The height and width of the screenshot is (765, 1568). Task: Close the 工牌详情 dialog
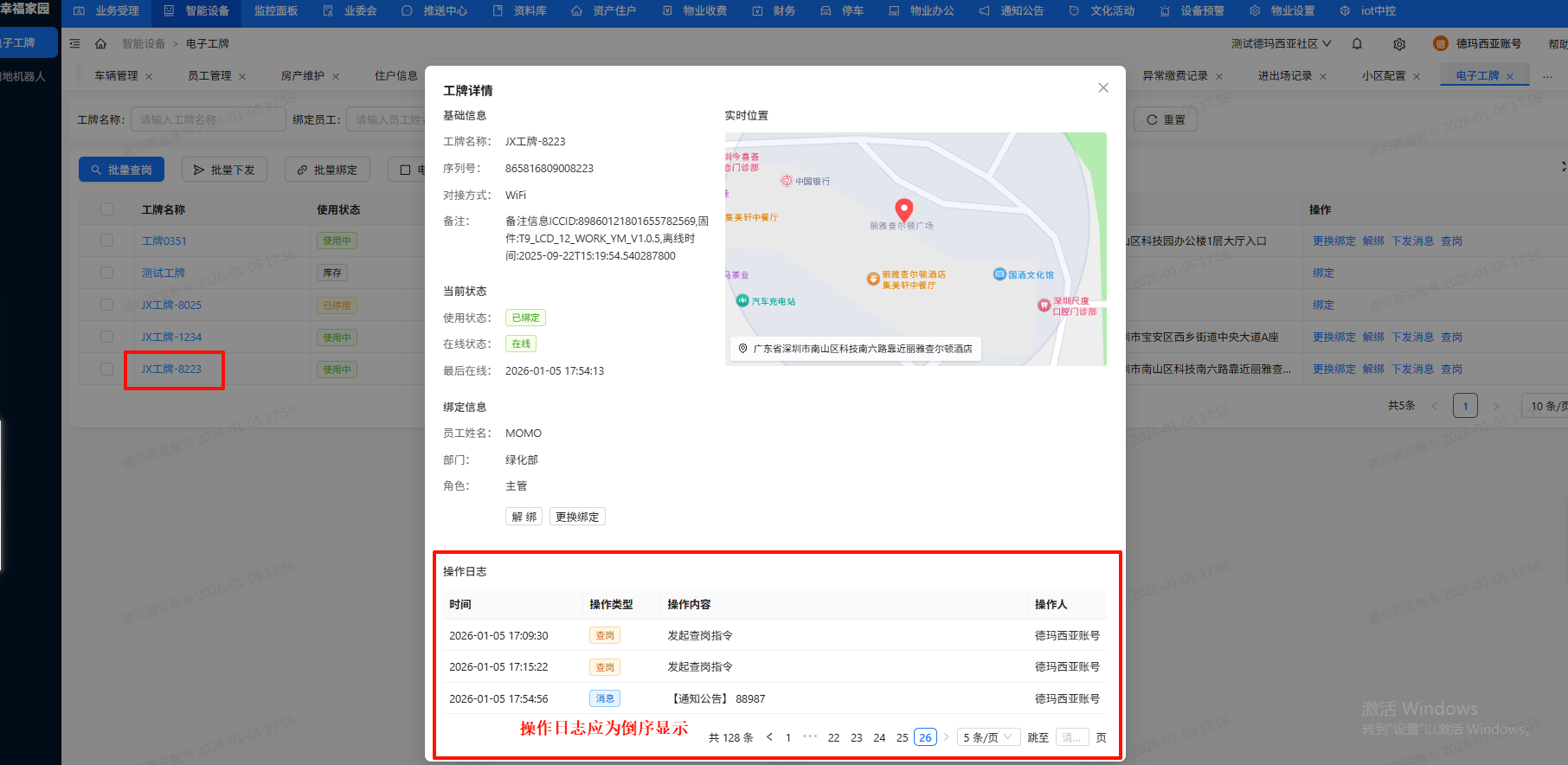pyautogui.click(x=1103, y=87)
